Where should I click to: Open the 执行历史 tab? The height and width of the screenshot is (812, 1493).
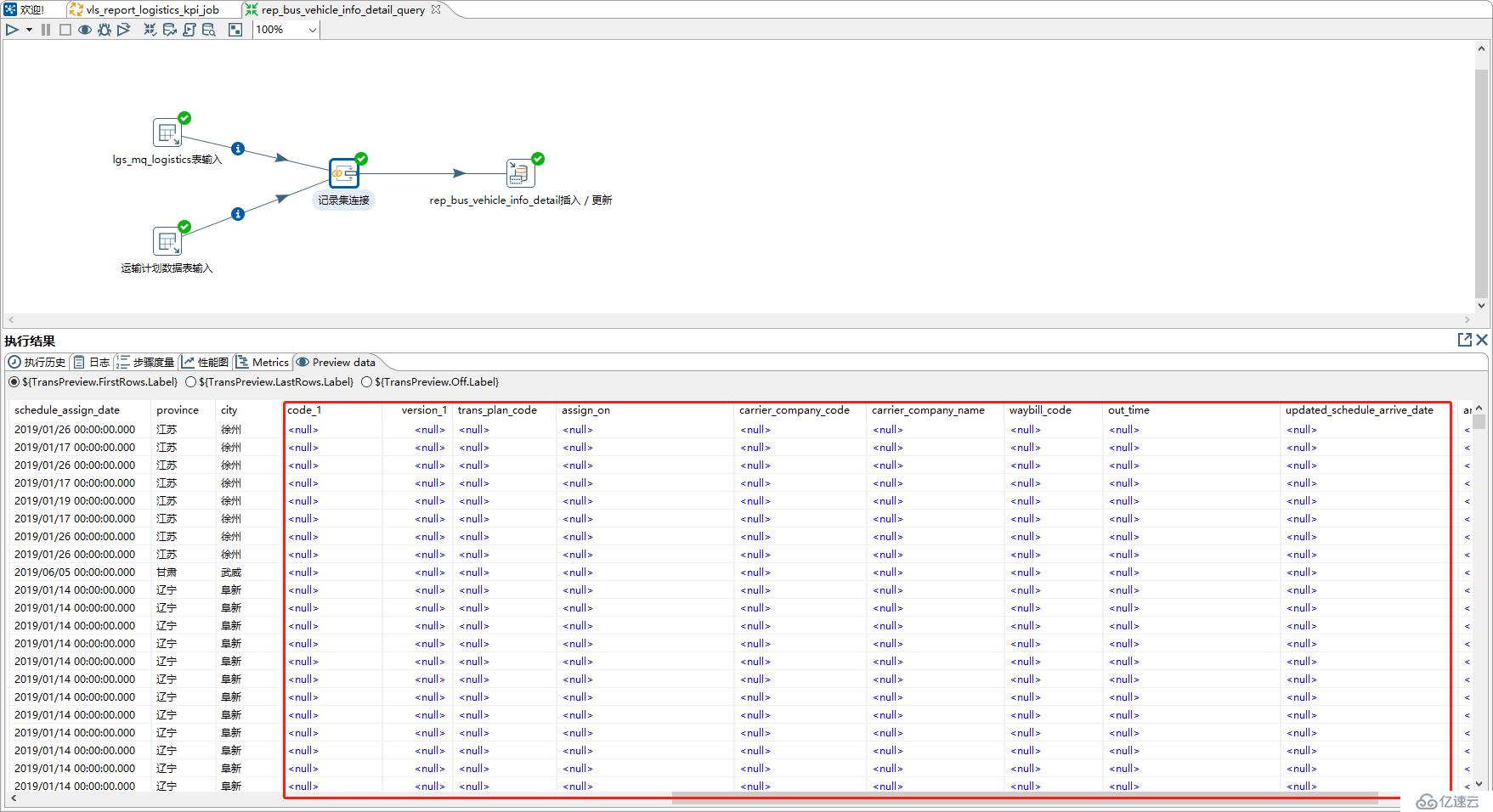(37, 362)
